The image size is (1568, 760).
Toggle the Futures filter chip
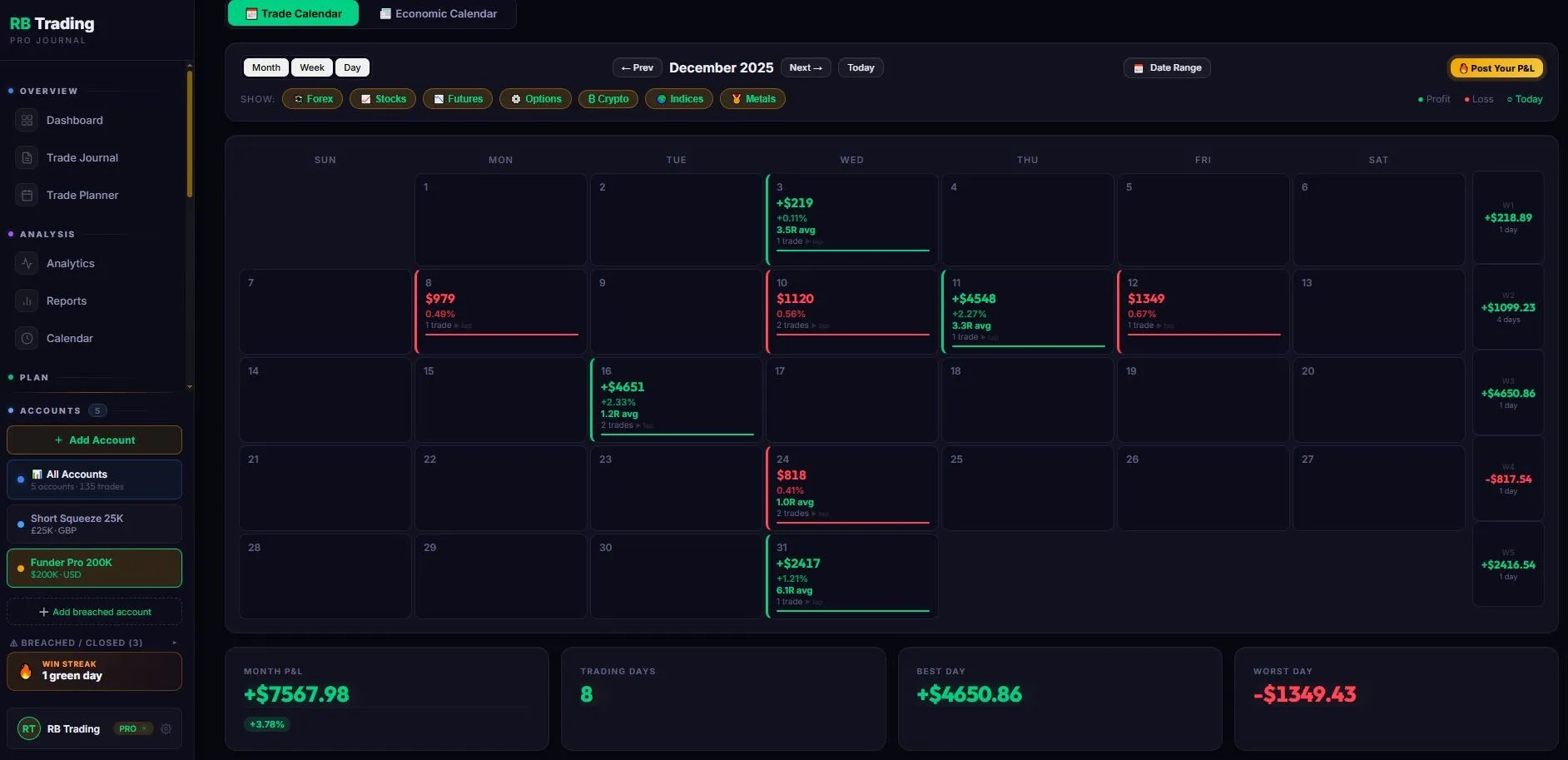[458, 99]
